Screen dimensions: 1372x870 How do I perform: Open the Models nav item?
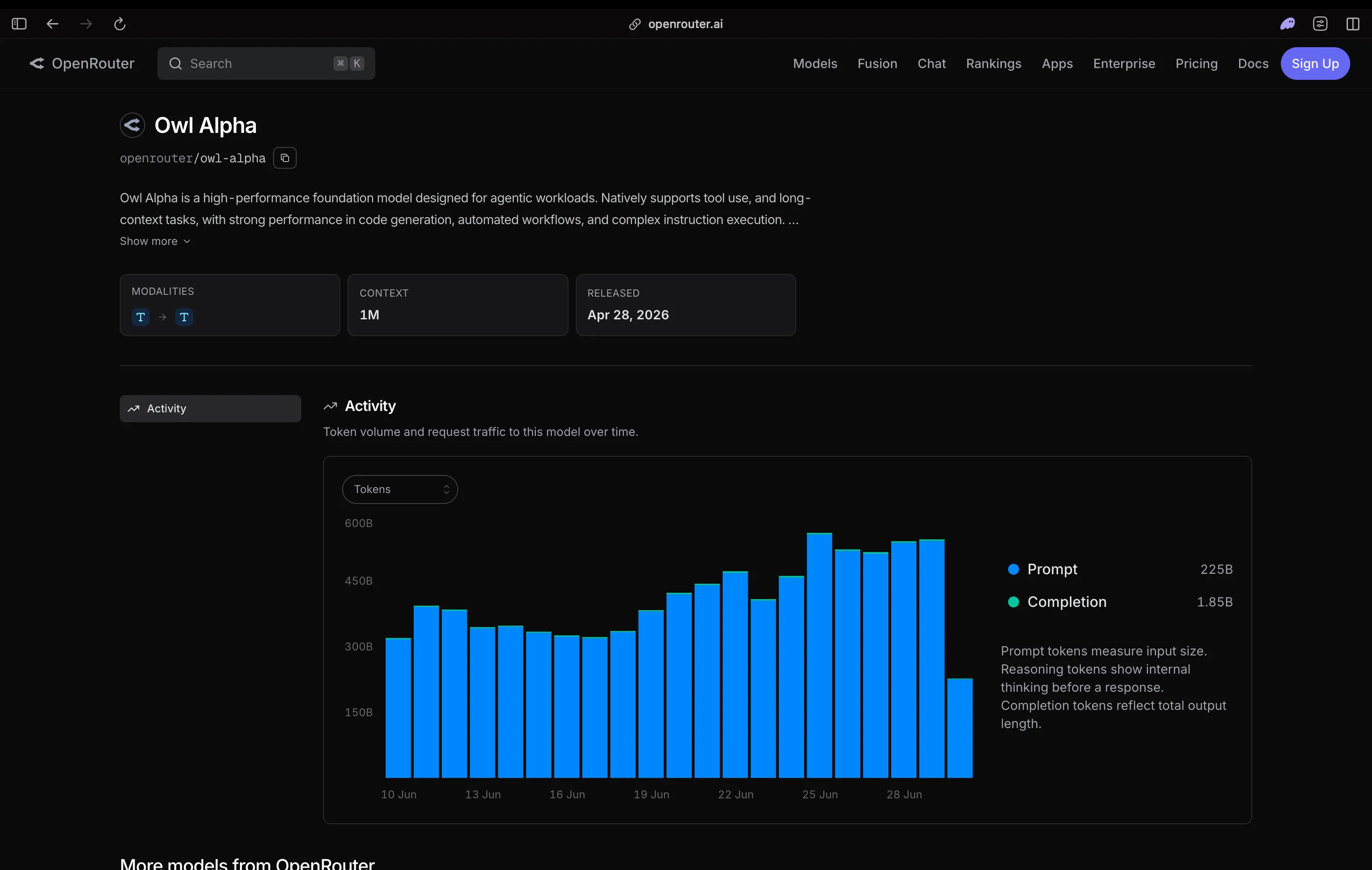(815, 63)
